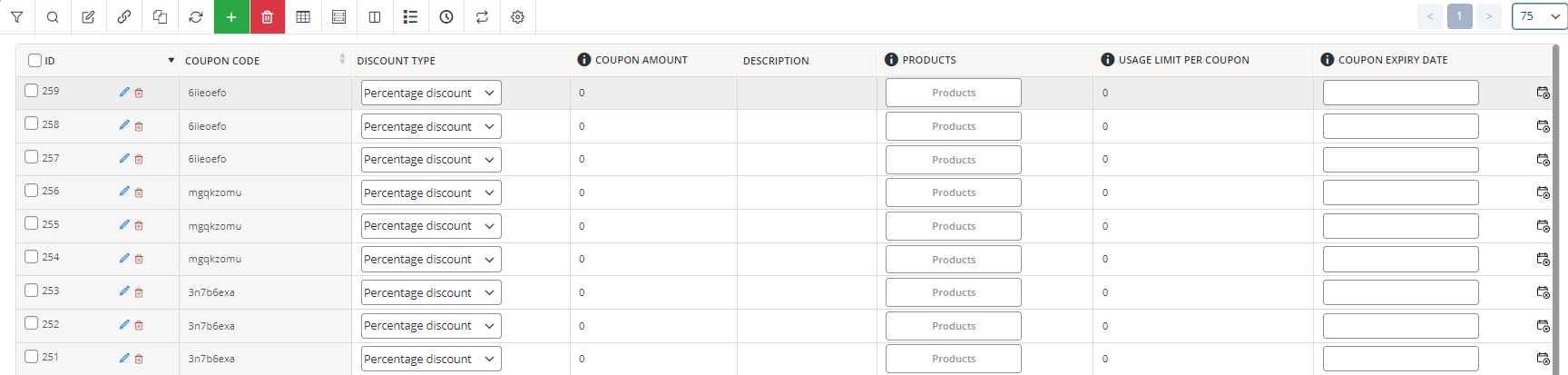
Task: Click the refresh arrows toolbar icon
Action: pos(196,17)
